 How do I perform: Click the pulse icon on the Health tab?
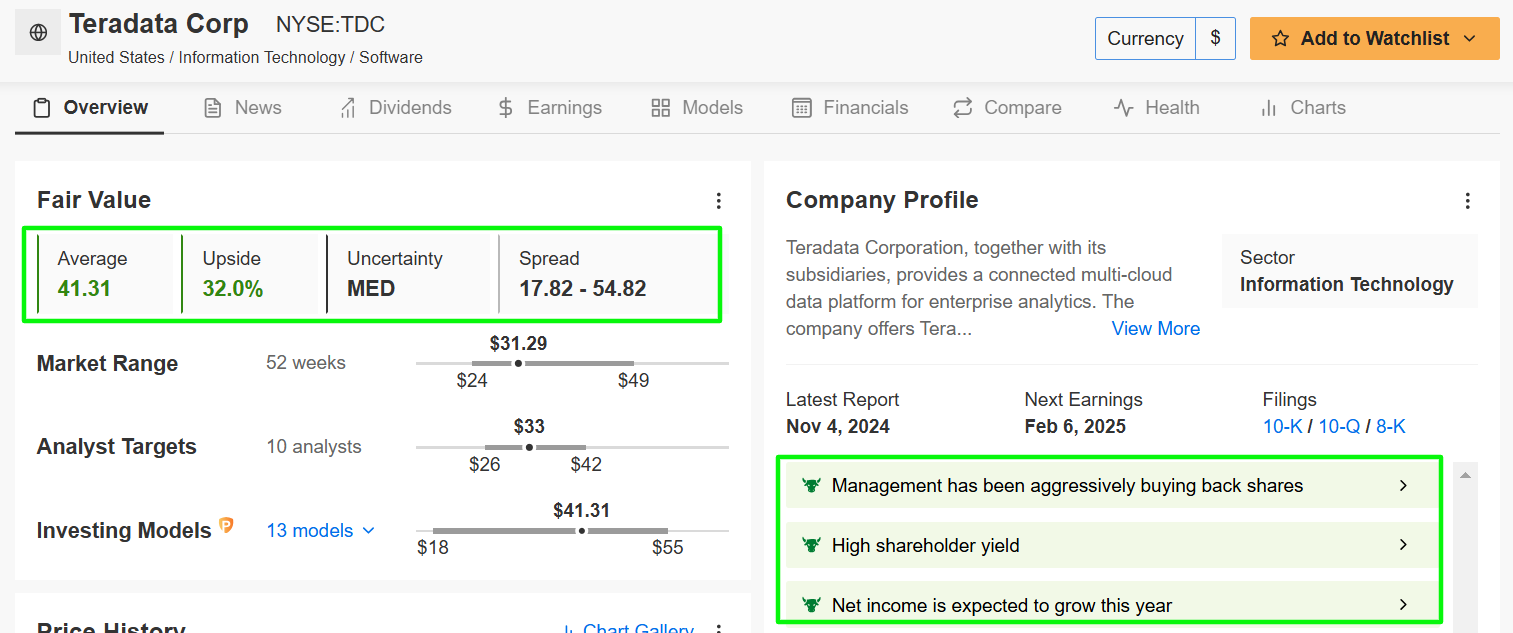tap(1124, 108)
